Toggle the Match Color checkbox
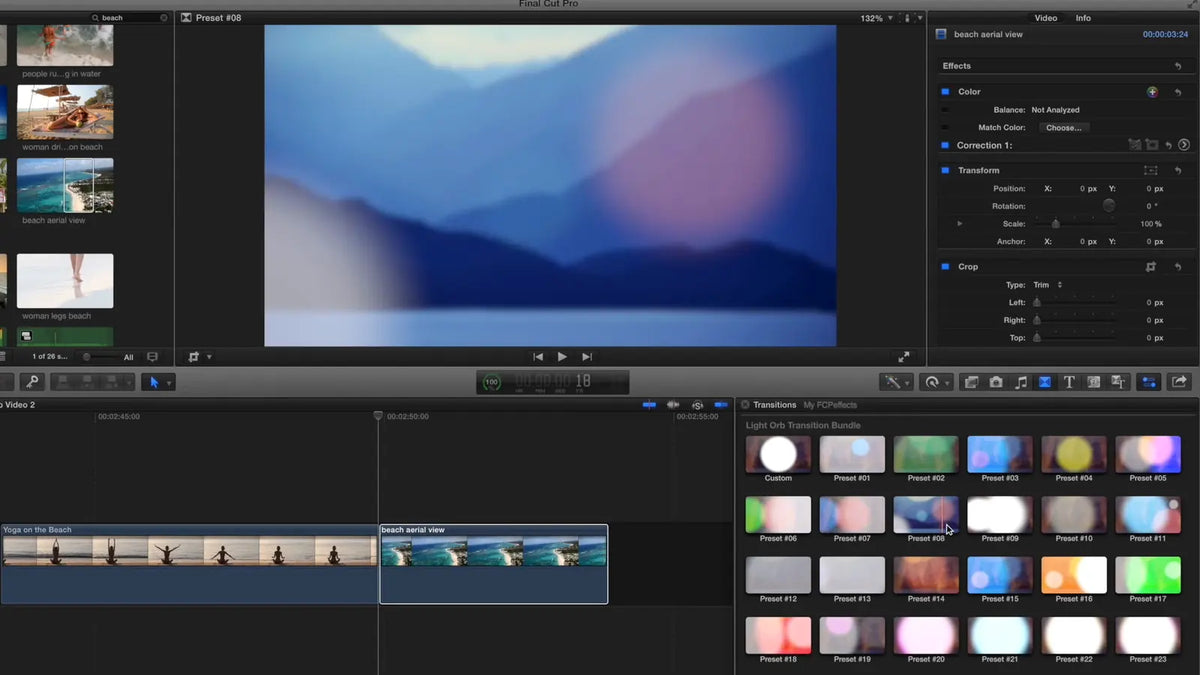 click(x=945, y=128)
